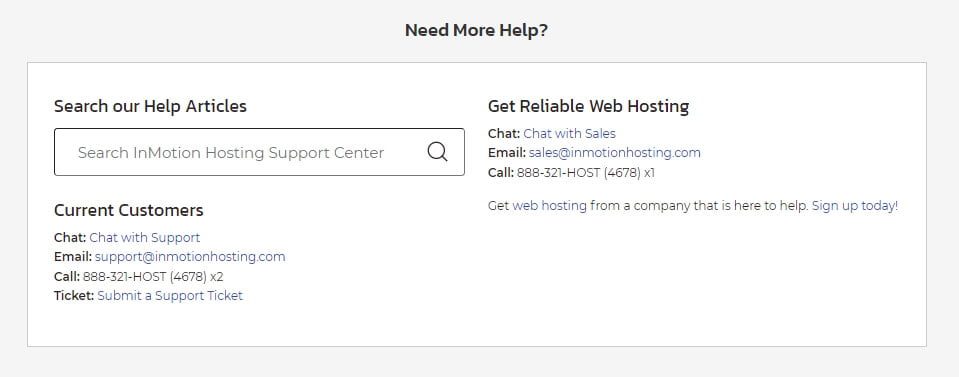Click the Chat: label under Current Customers
This screenshot has width=959, height=377.
click(x=70, y=237)
